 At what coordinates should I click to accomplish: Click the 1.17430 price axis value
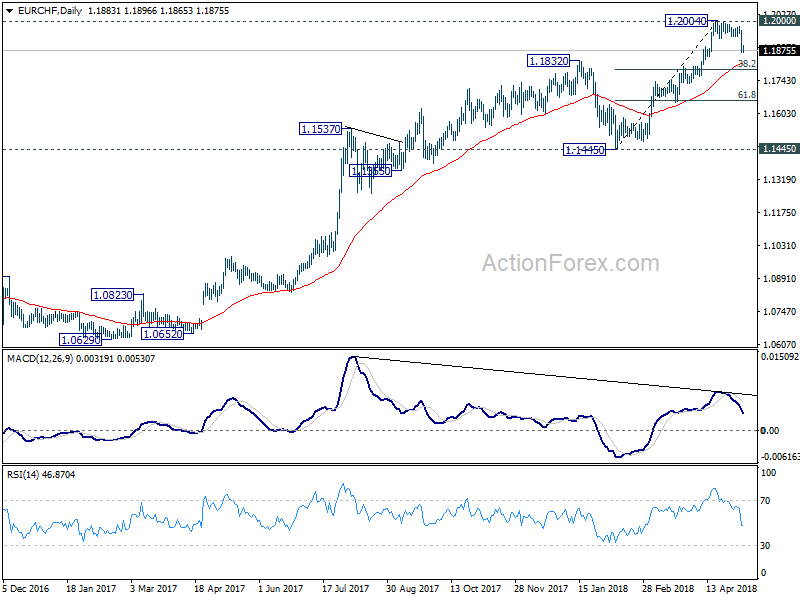(x=779, y=81)
